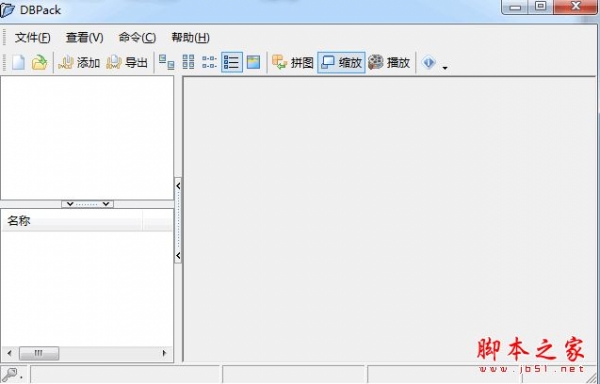
Task: Click the new blank document icon
Action: pos(18,62)
